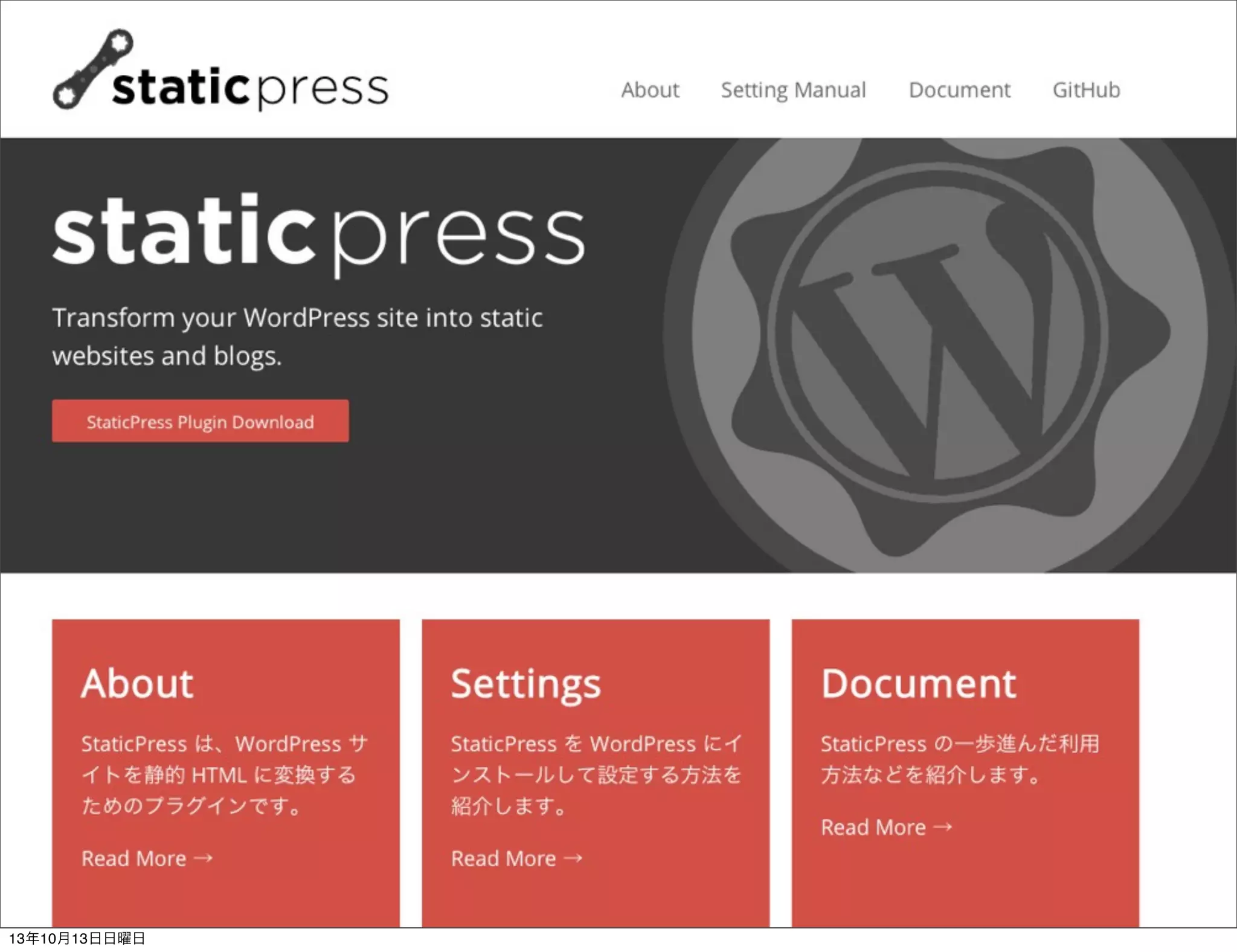Follow Read More in the About card
Screen dimensions: 1237x952
pos(134,858)
